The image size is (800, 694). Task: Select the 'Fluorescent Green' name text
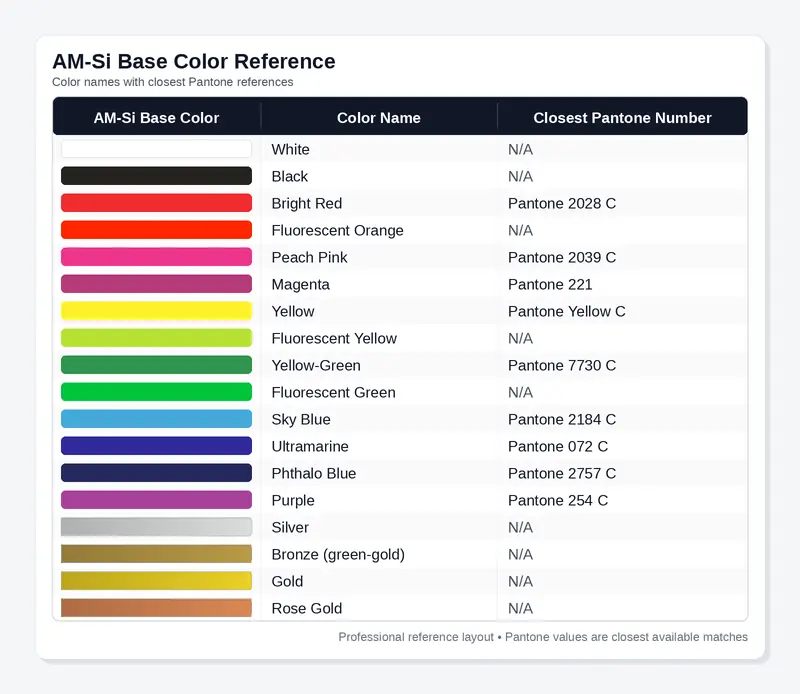[x=333, y=393]
